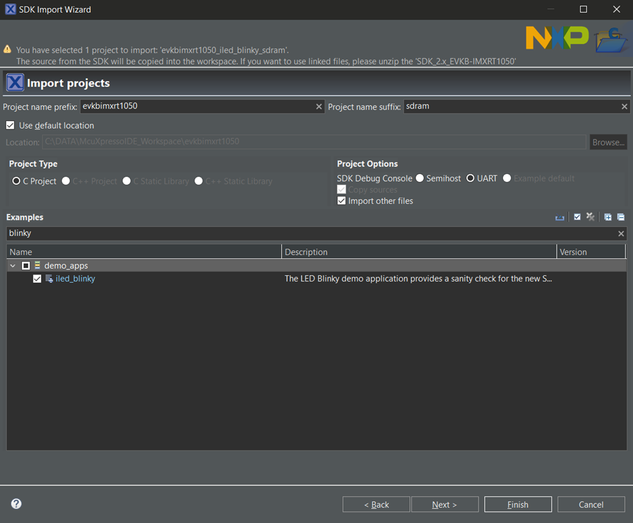Click the deselect all examples X icon

coord(590,217)
